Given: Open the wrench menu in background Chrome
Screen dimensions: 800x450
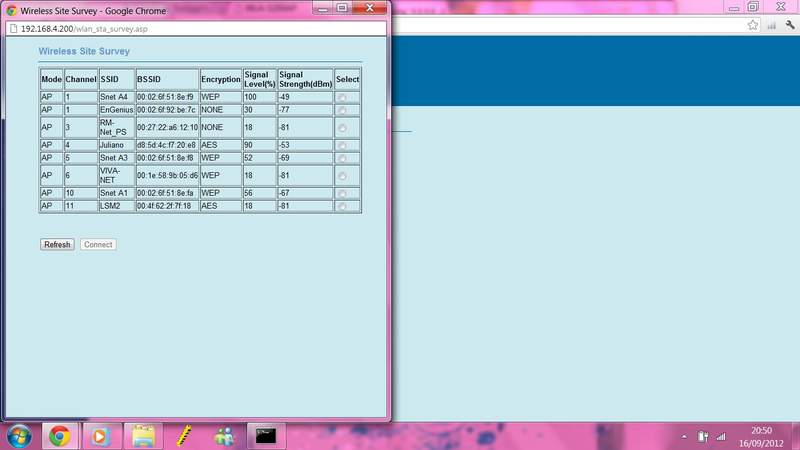Looking at the screenshot, I should [790, 25].
